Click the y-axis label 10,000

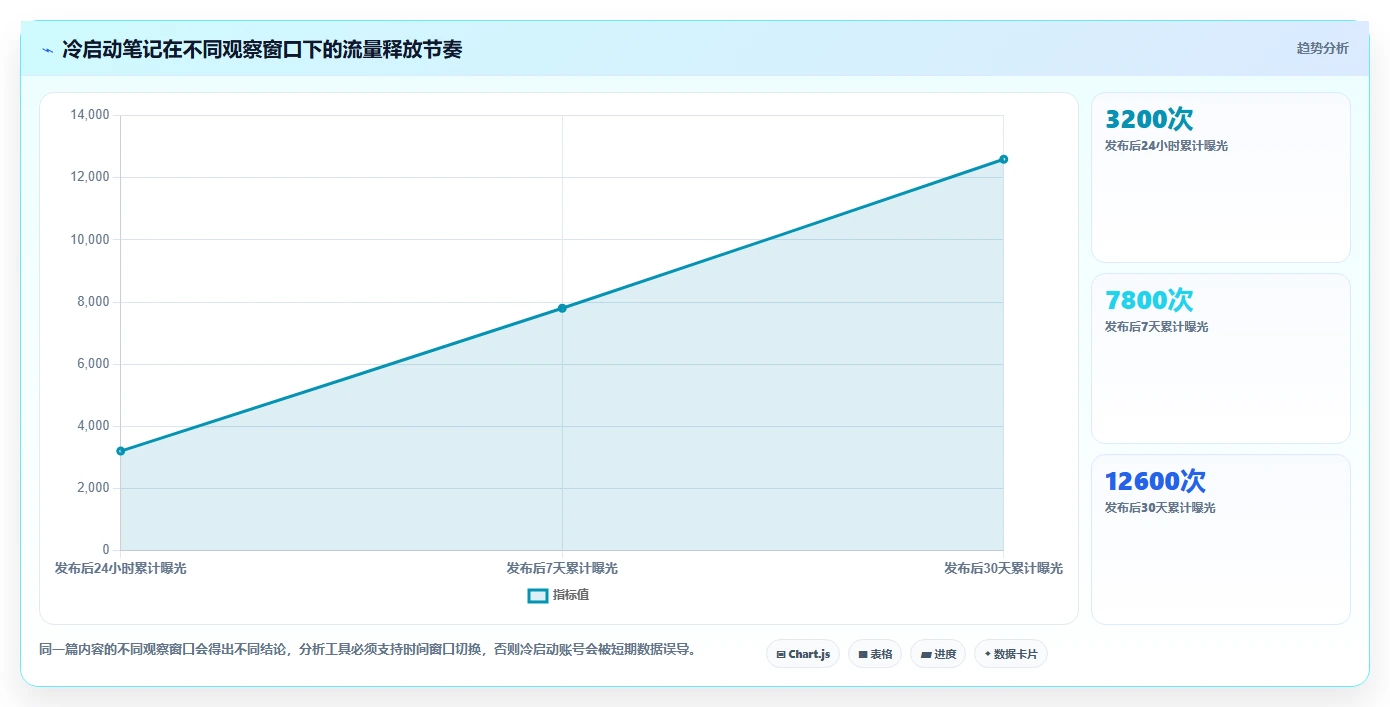pos(90,239)
